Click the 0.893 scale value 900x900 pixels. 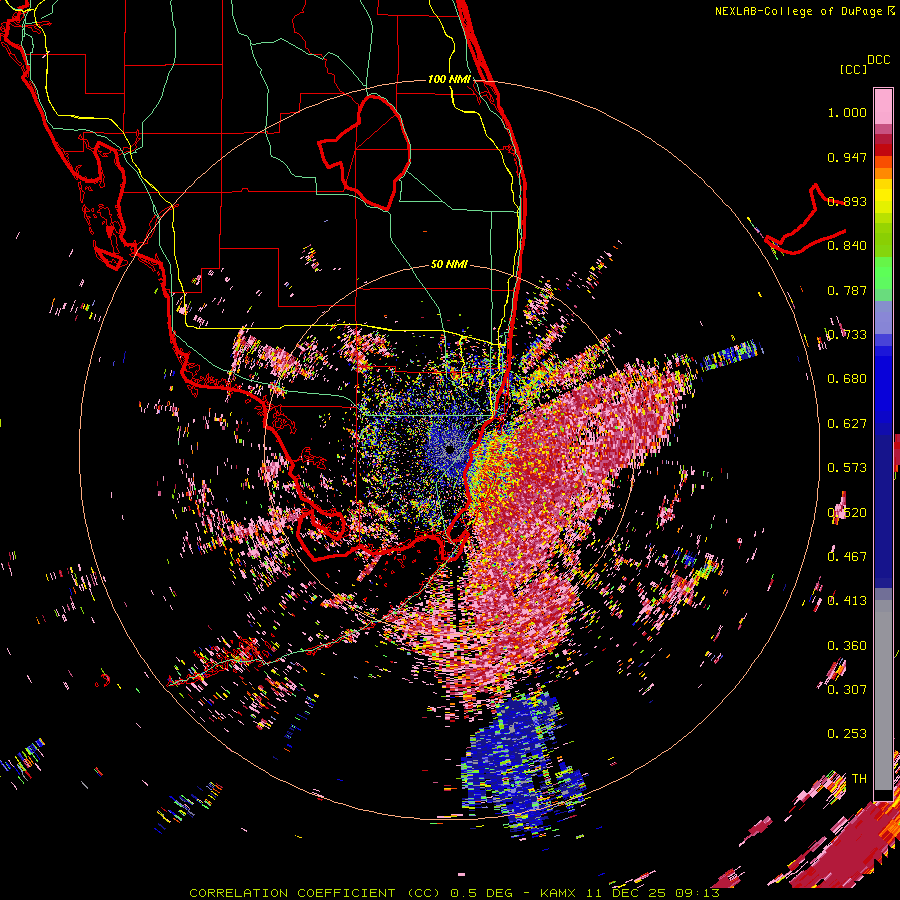[x=847, y=201]
